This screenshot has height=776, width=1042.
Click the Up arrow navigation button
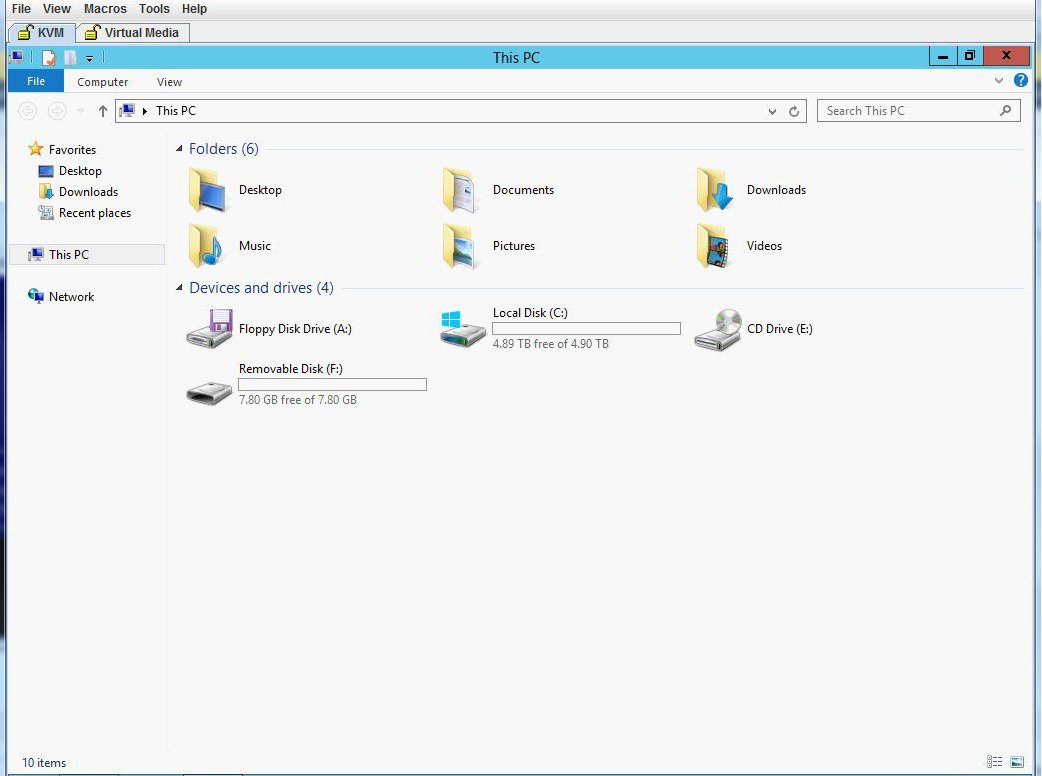[x=102, y=111]
